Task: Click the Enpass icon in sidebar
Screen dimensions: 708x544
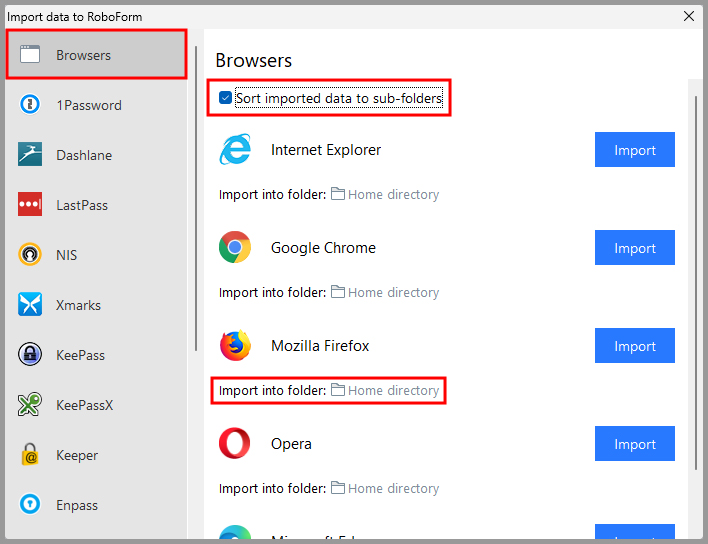Action: pyautogui.click(x=30, y=505)
